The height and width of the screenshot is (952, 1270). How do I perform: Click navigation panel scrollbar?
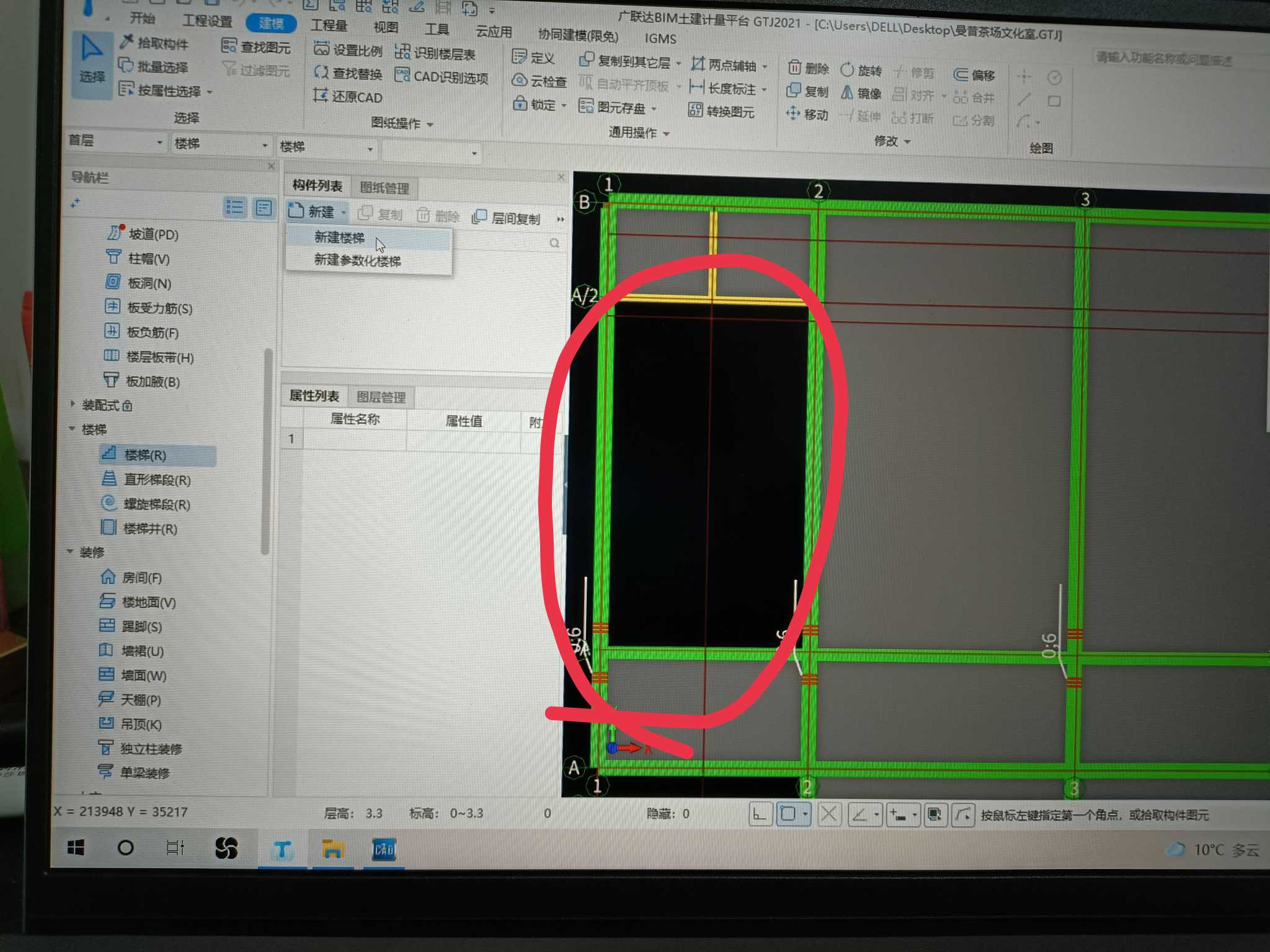[267, 452]
